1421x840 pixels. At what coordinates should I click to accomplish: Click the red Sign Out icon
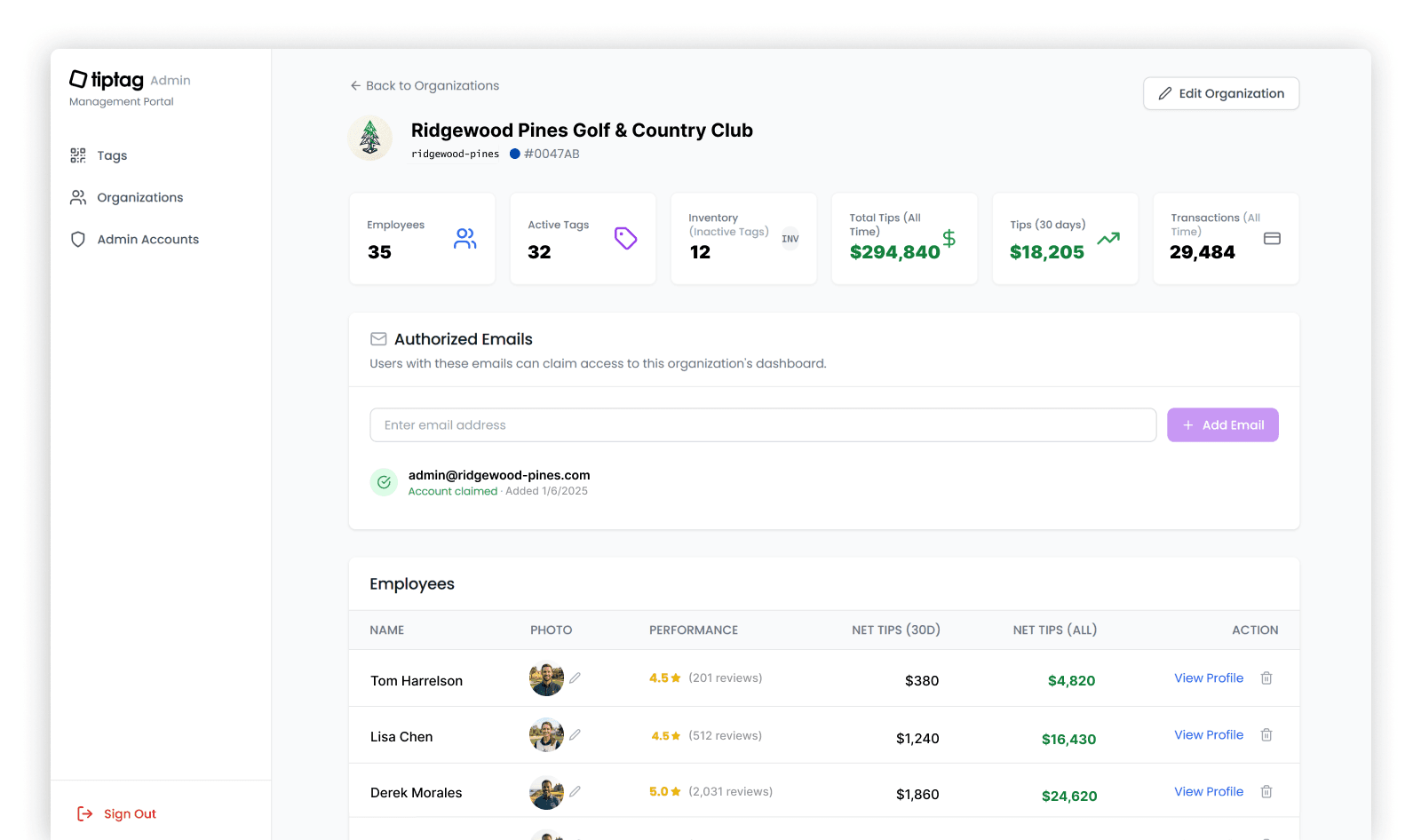[84, 813]
